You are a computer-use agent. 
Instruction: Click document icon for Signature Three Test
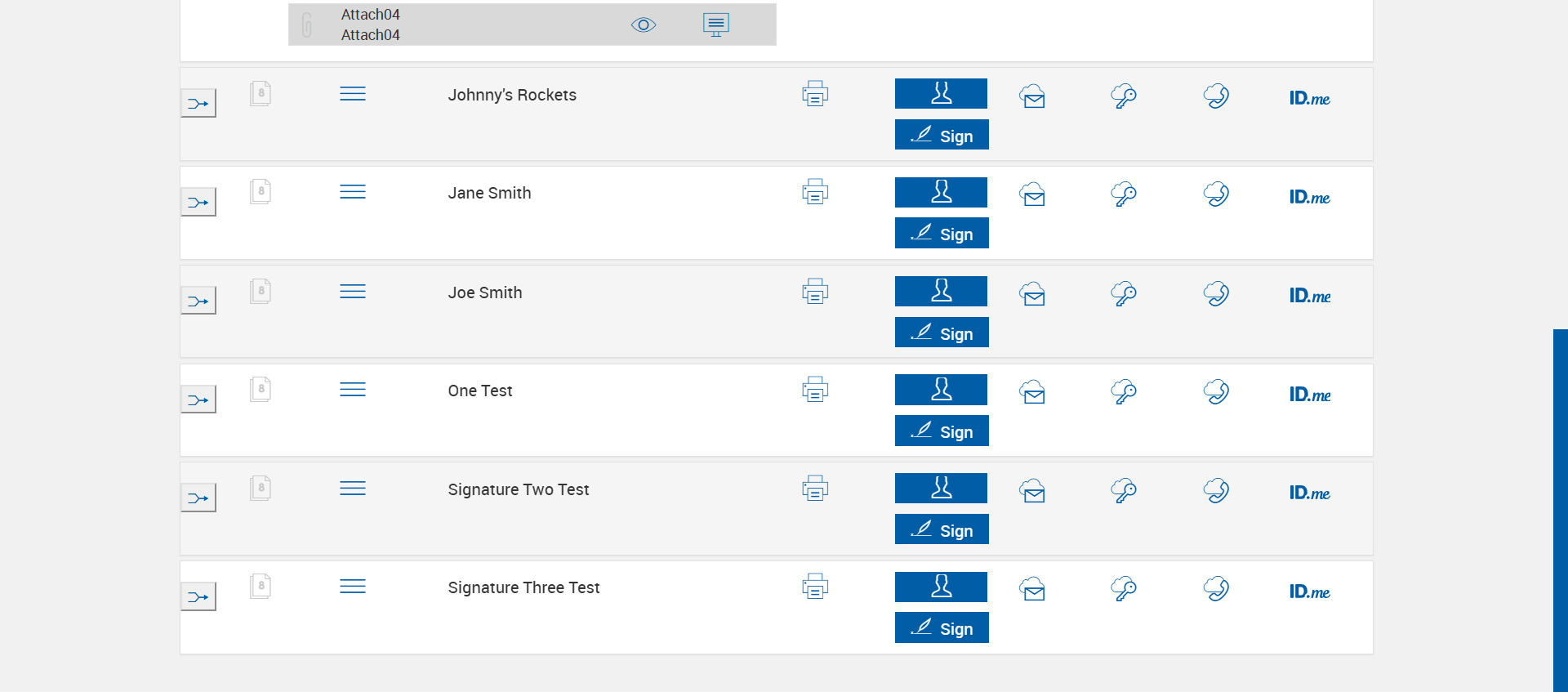[x=261, y=586]
